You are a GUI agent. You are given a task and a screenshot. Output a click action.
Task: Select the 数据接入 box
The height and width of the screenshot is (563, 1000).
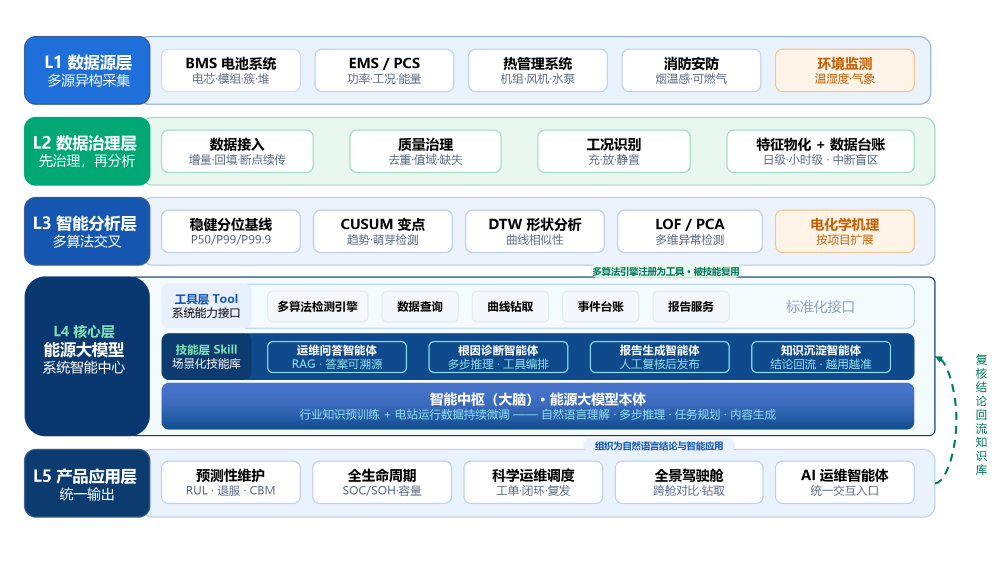237,151
